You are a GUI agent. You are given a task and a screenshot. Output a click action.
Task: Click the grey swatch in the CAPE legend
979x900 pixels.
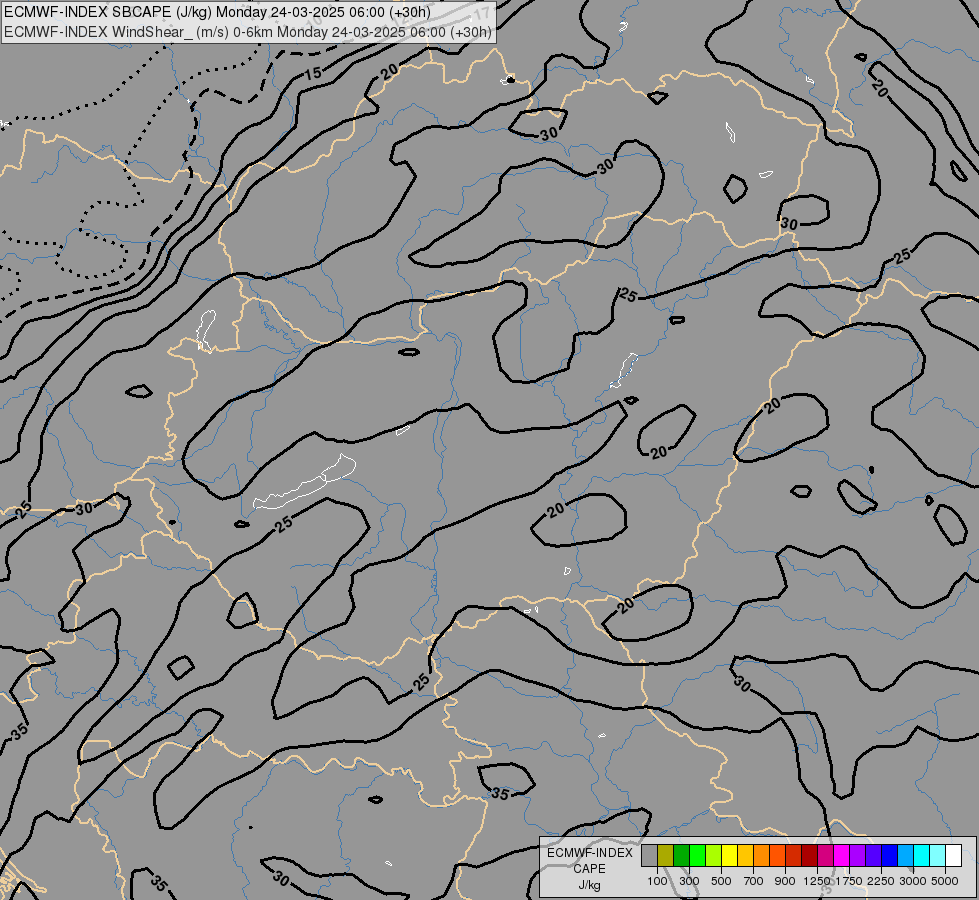649,855
